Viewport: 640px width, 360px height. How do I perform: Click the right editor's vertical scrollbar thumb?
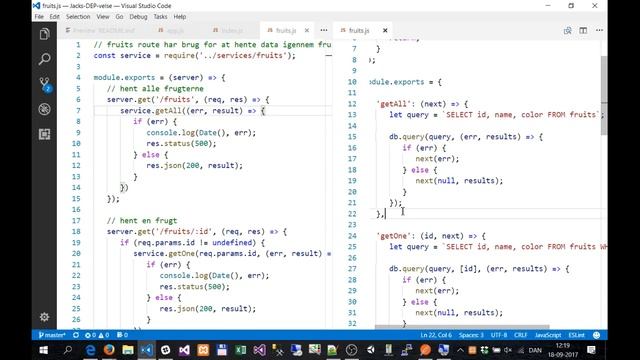[604, 95]
